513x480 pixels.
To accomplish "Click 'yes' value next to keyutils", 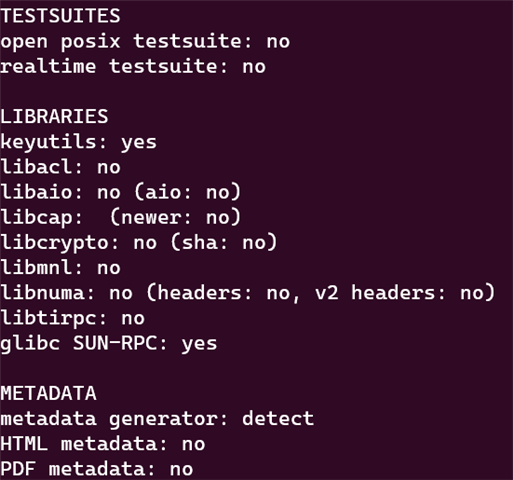I will [x=139, y=143].
